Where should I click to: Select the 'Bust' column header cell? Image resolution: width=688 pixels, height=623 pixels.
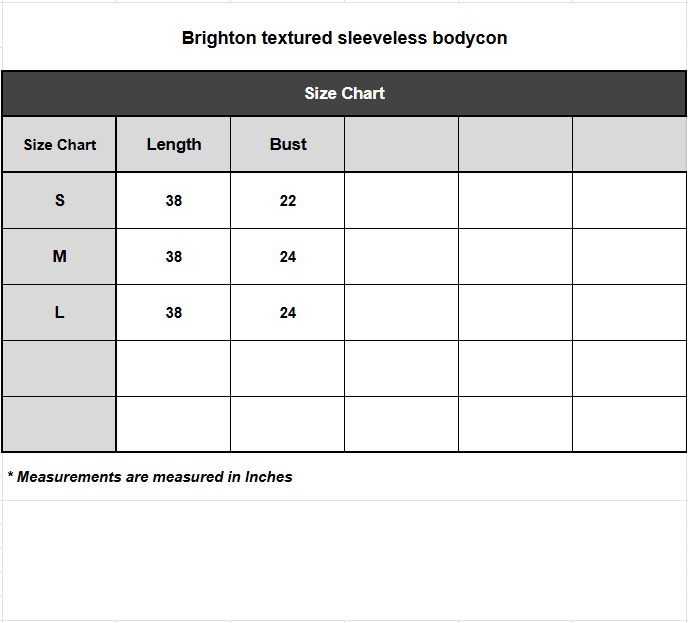[288, 144]
